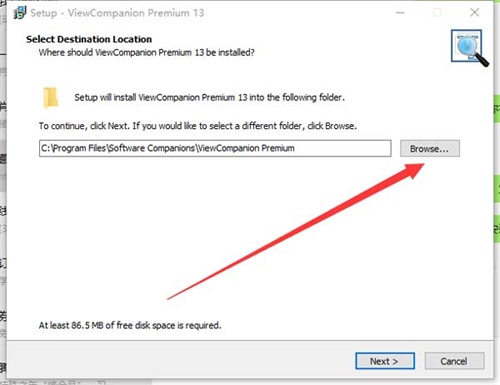500x385 pixels.
Task: Focus the destination folder path field
Action: tap(215, 148)
